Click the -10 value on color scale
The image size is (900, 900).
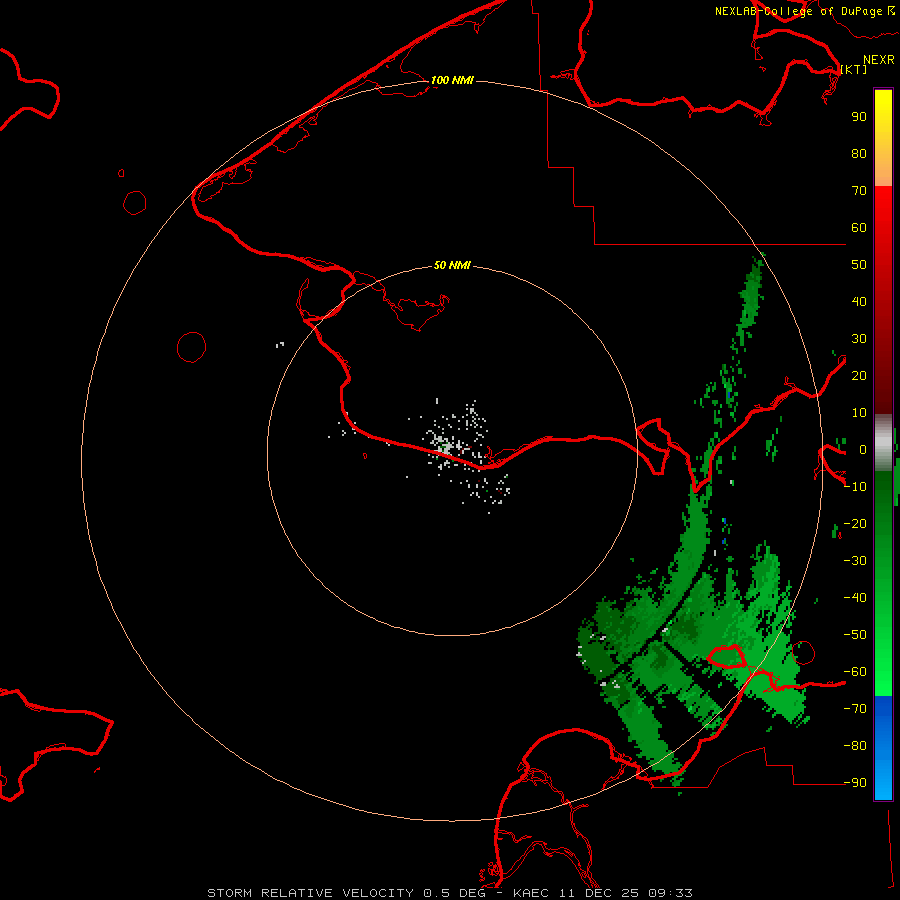tap(855, 487)
